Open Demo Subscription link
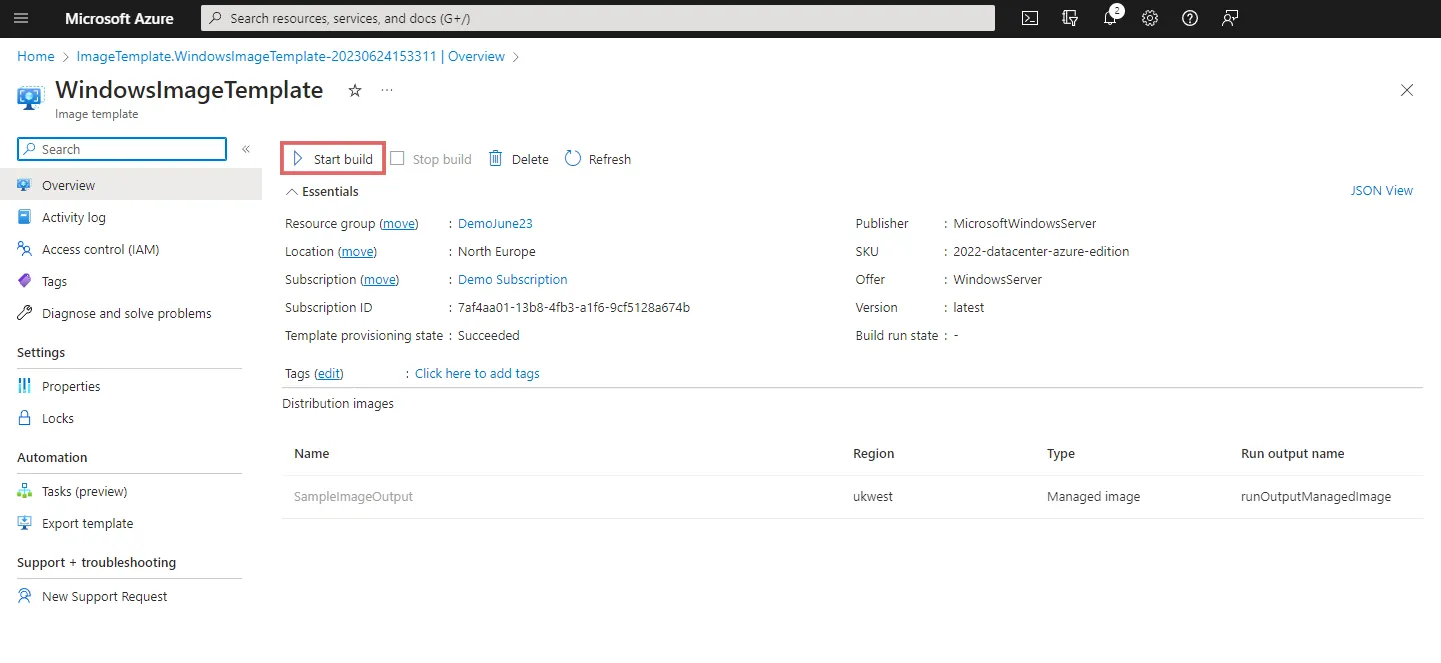The image size is (1441, 663). coord(513,280)
